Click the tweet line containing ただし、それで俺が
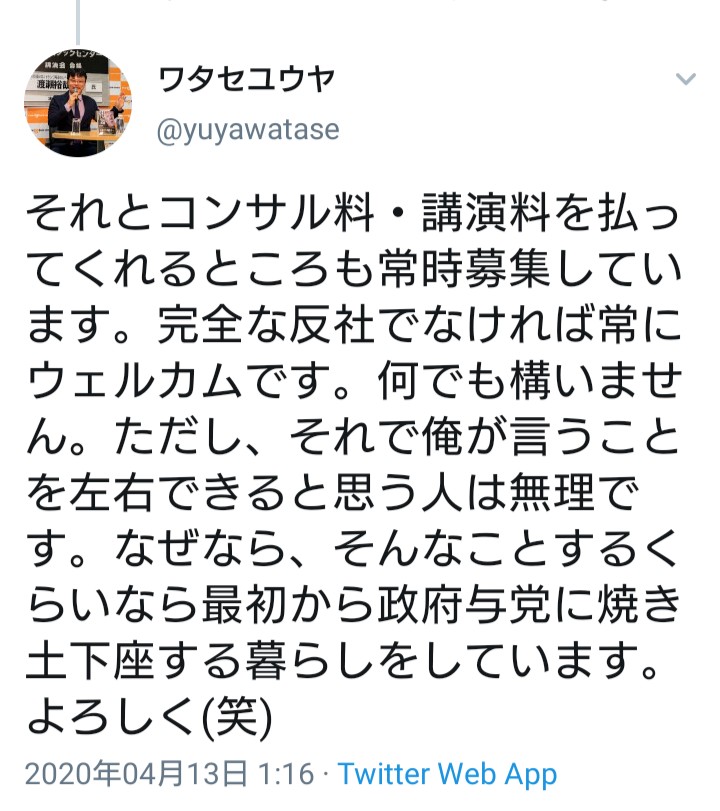 [353, 437]
